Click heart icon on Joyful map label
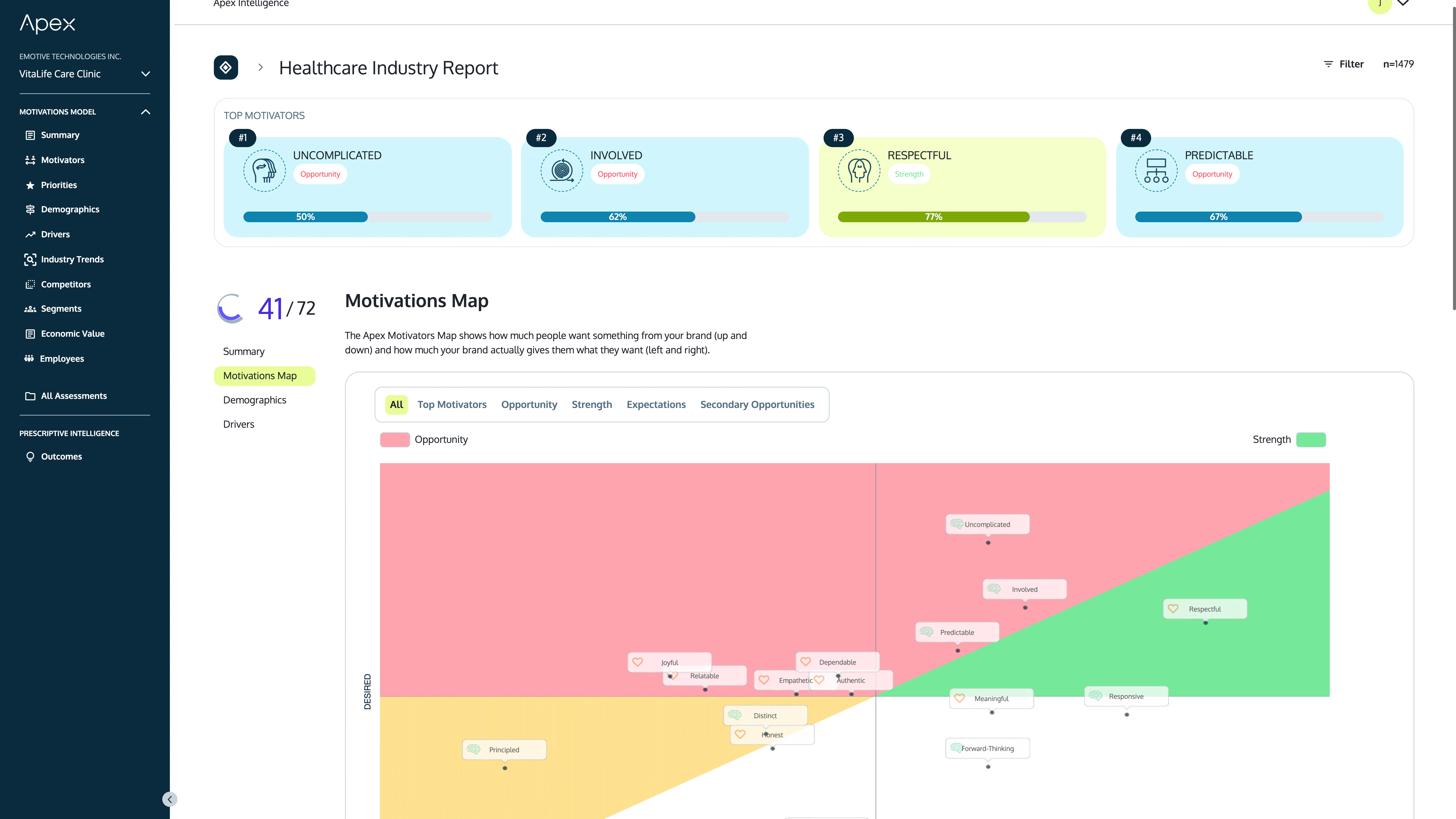 pos(638,662)
